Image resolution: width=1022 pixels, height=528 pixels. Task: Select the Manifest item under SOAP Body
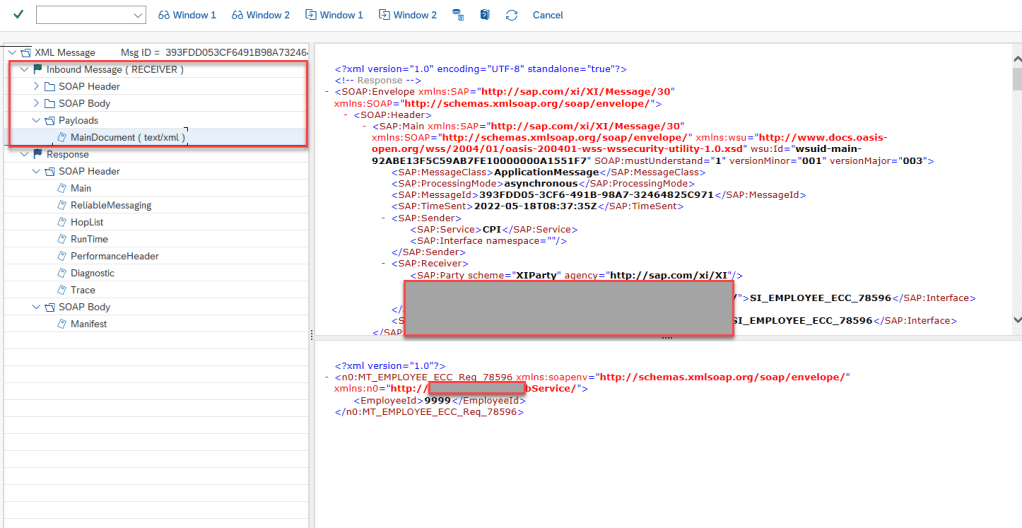coord(88,324)
